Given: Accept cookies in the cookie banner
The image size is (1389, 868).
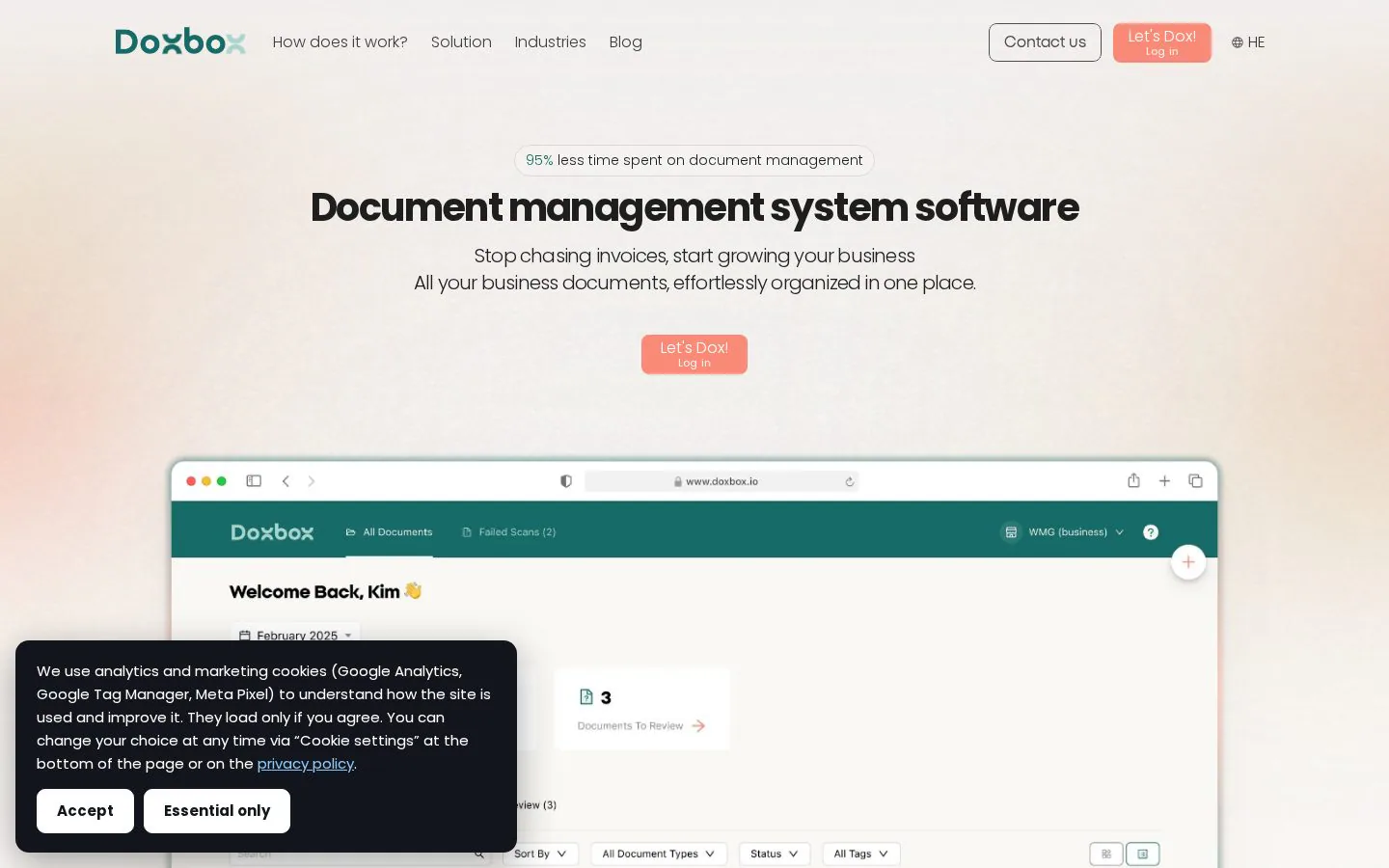Looking at the screenshot, I should 85,811.
